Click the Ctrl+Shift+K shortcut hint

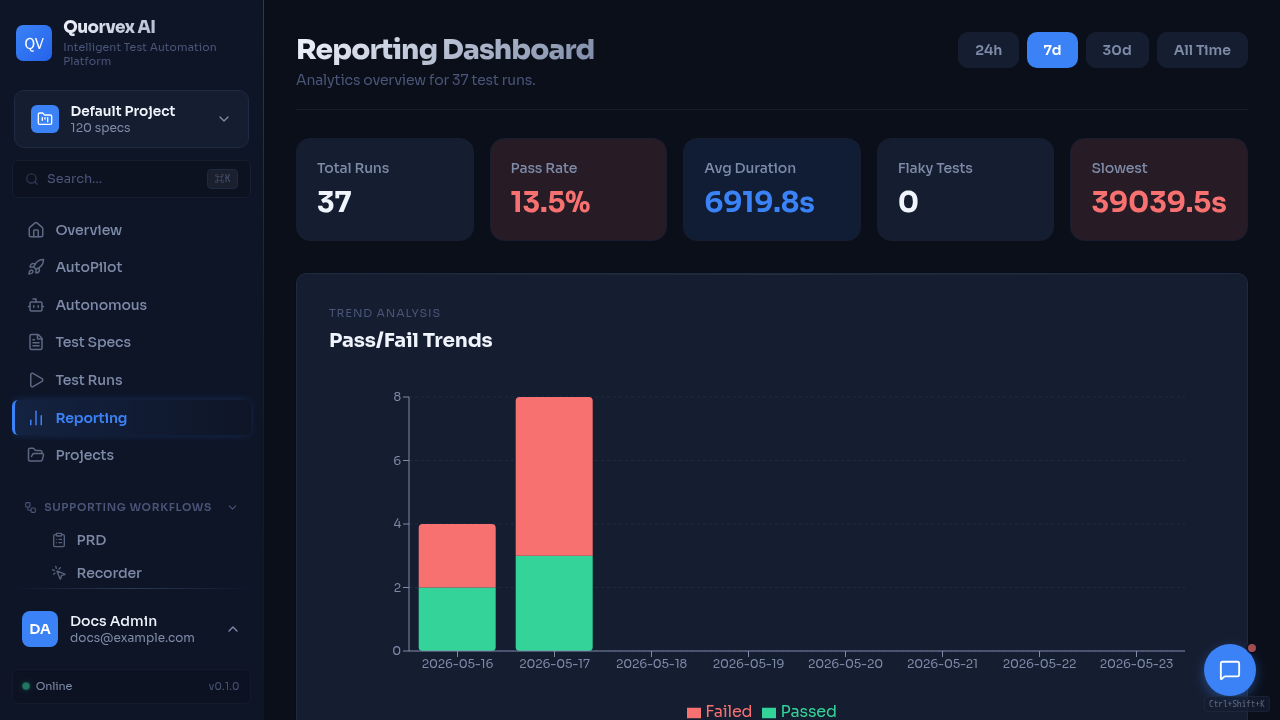point(1237,703)
